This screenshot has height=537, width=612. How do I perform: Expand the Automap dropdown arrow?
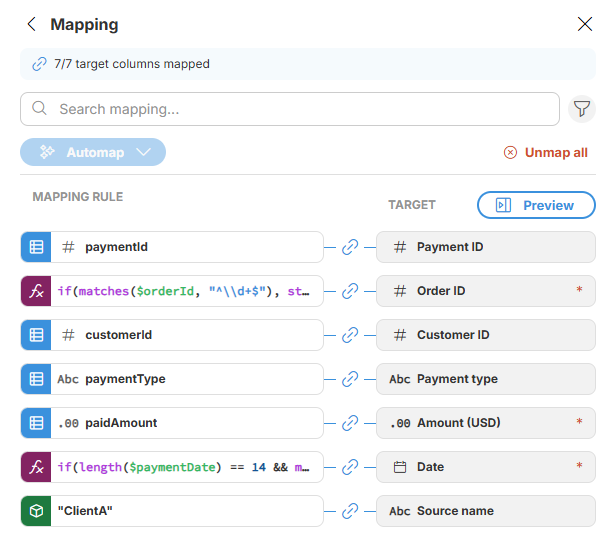click(x=143, y=152)
